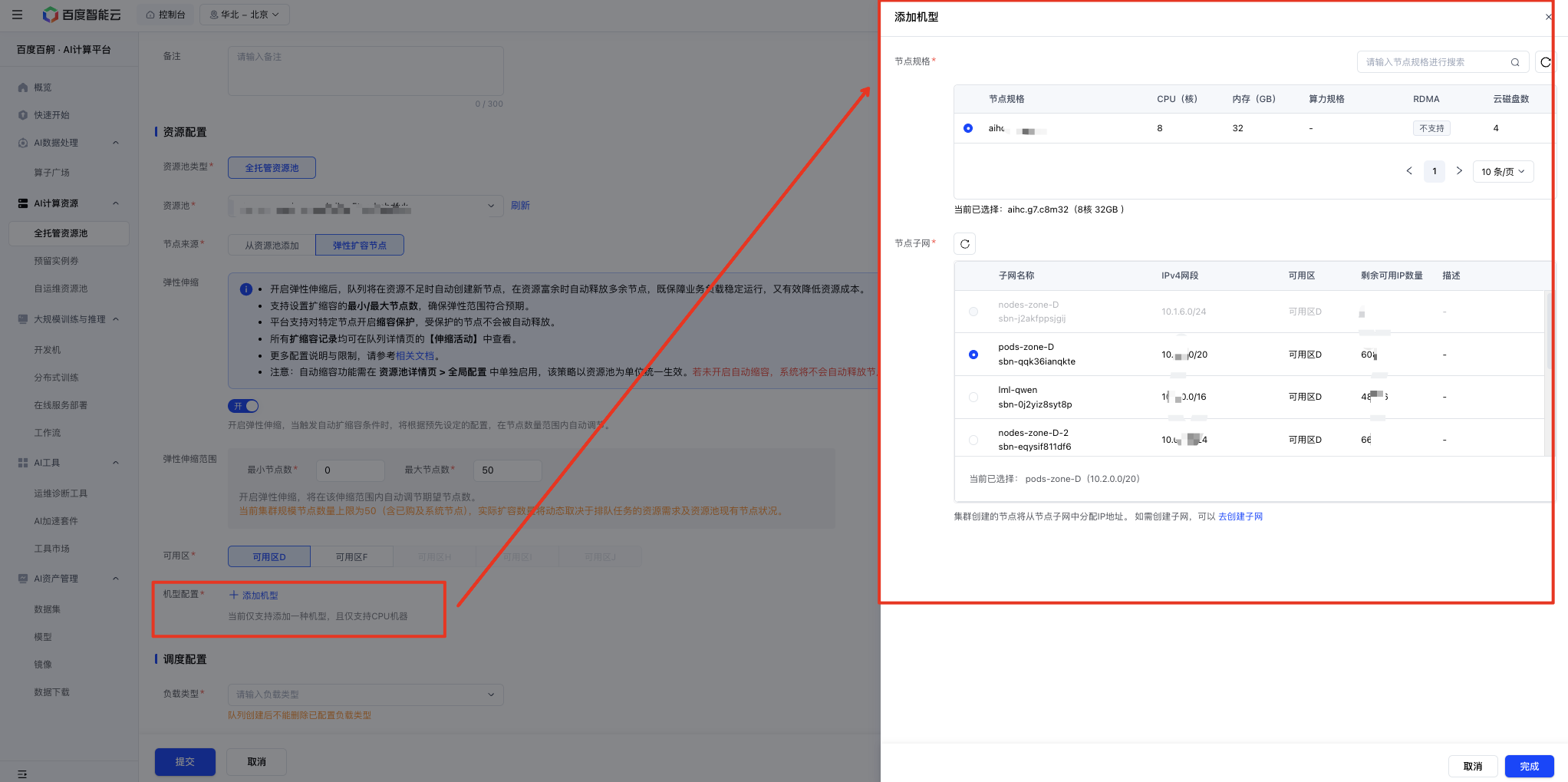Image resolution: width=1568 pixels, height=782 pixels.
Task: Refresh the 节点子网 subnet list
Action: (964, 244)
